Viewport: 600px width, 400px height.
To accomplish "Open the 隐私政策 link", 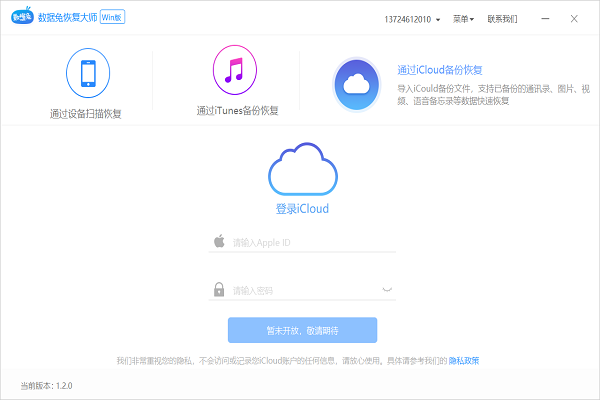I will point(464,361).
